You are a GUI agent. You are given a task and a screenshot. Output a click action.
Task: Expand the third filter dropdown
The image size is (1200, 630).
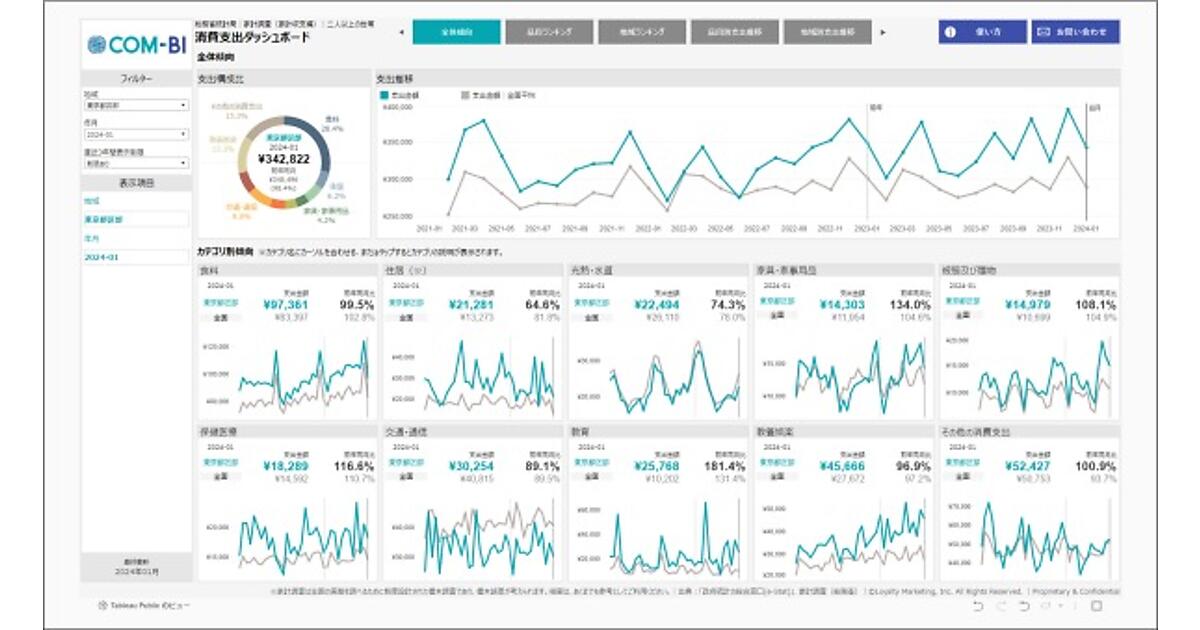135,162
